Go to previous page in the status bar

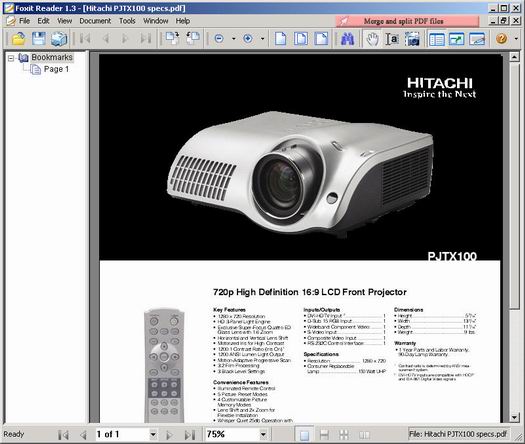pos(83,435)
